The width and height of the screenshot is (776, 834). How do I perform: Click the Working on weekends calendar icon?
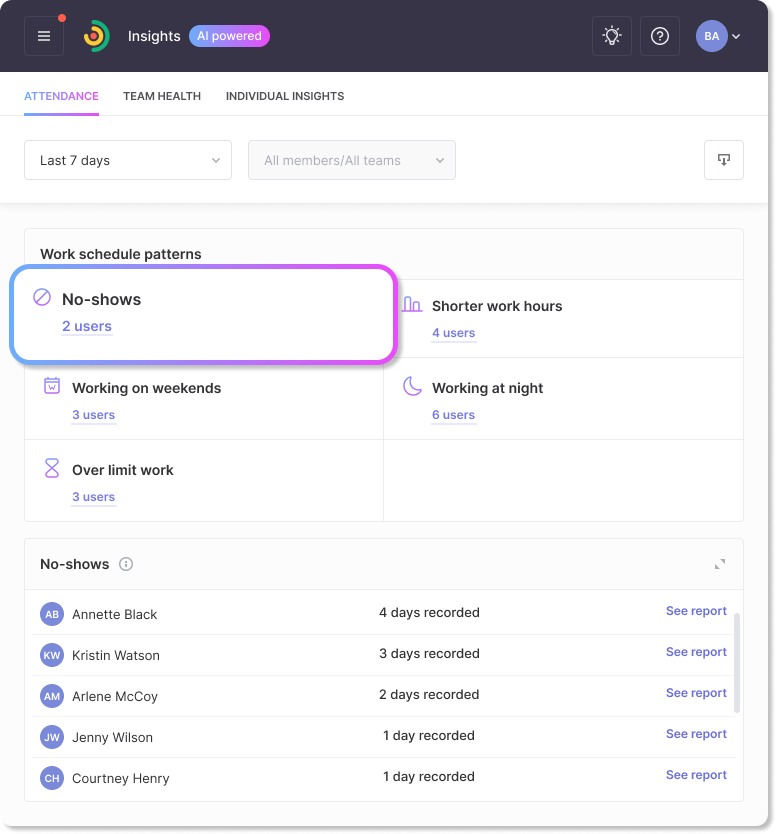tap(52, 386)
